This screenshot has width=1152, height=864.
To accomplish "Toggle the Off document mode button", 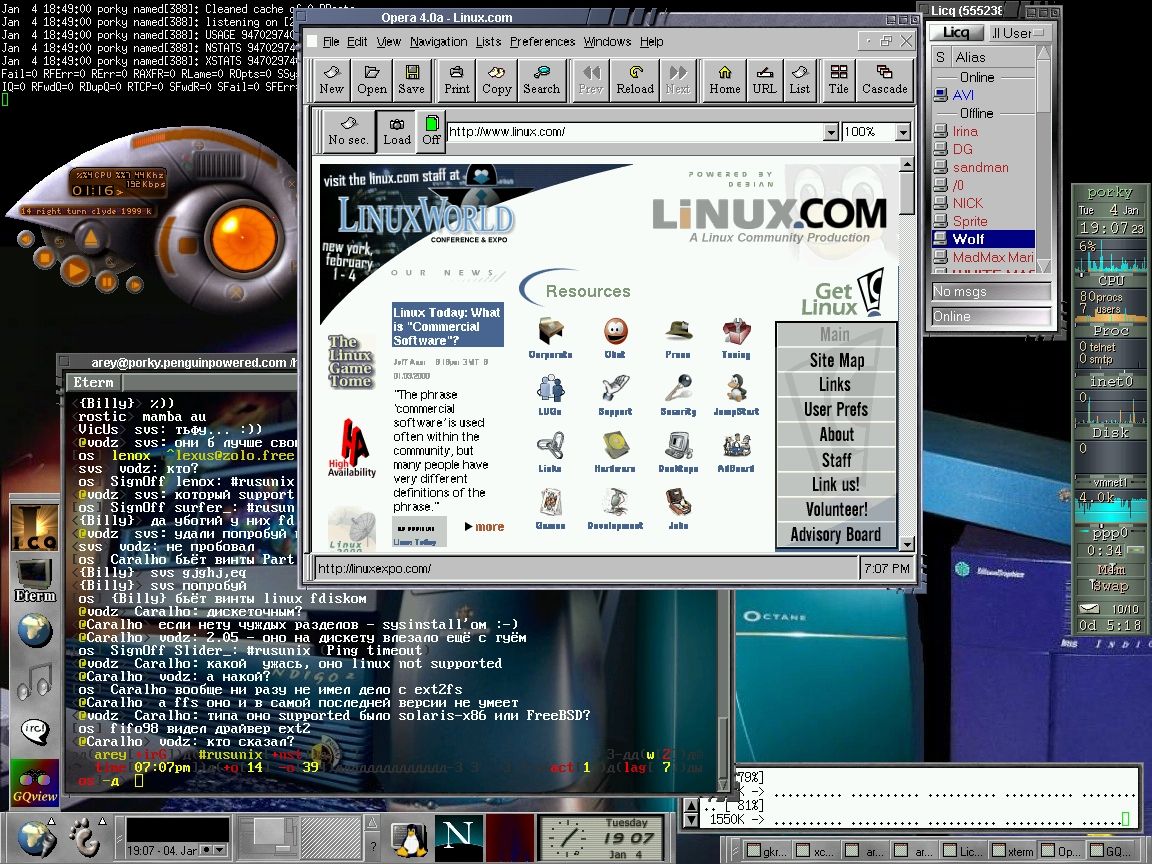I will [431, 132].
